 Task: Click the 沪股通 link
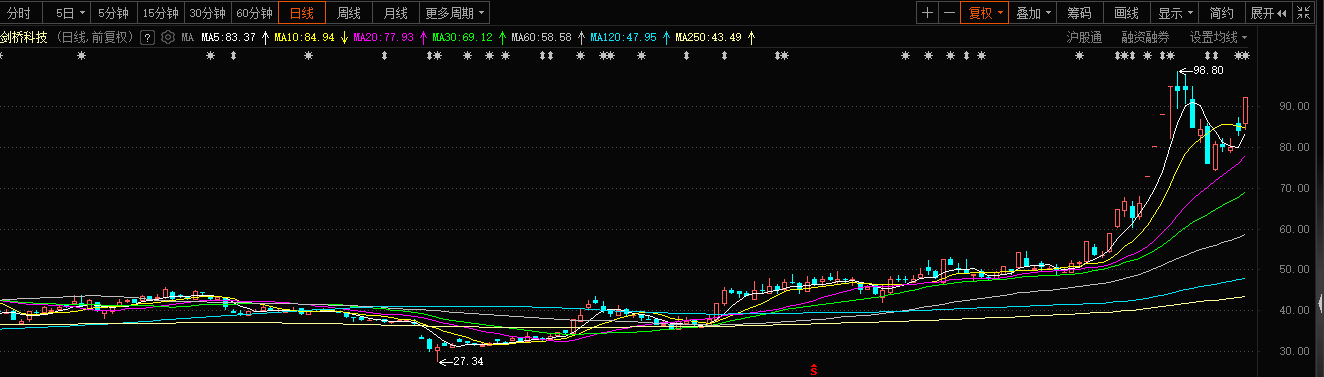(1084, 37)
